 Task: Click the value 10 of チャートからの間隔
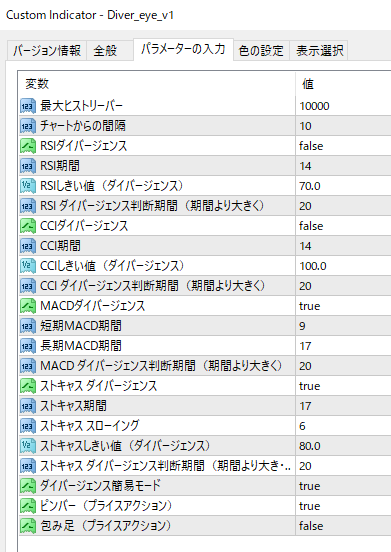(305, 126)
